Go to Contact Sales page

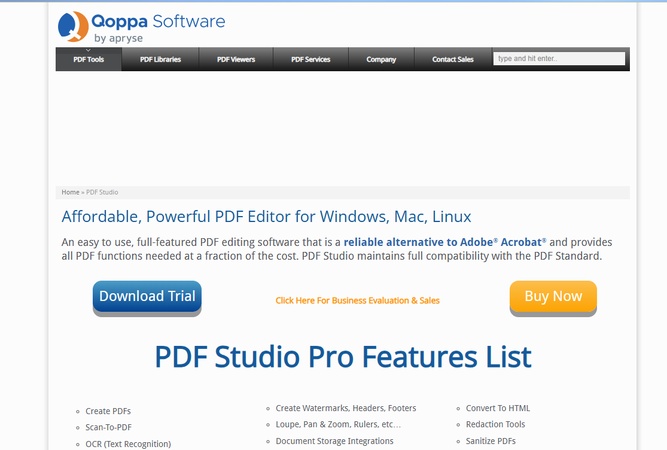[453, 59]
